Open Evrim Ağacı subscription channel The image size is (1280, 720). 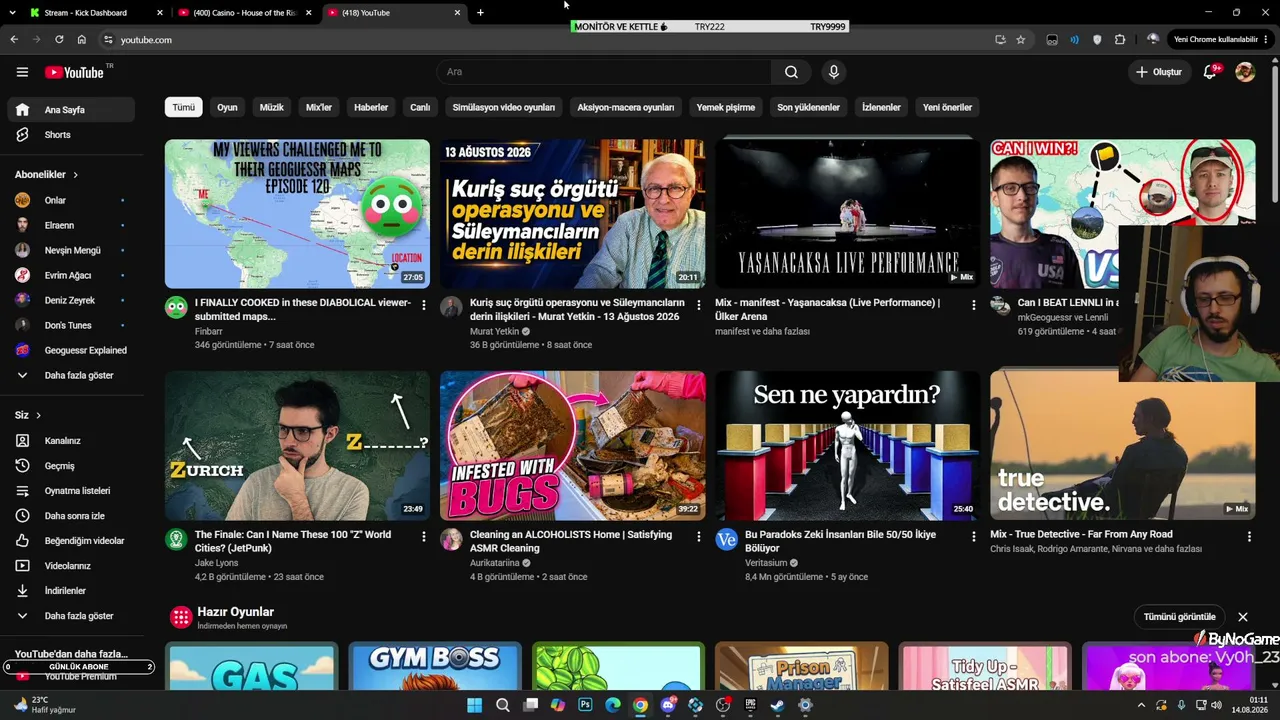coord(70,276)
